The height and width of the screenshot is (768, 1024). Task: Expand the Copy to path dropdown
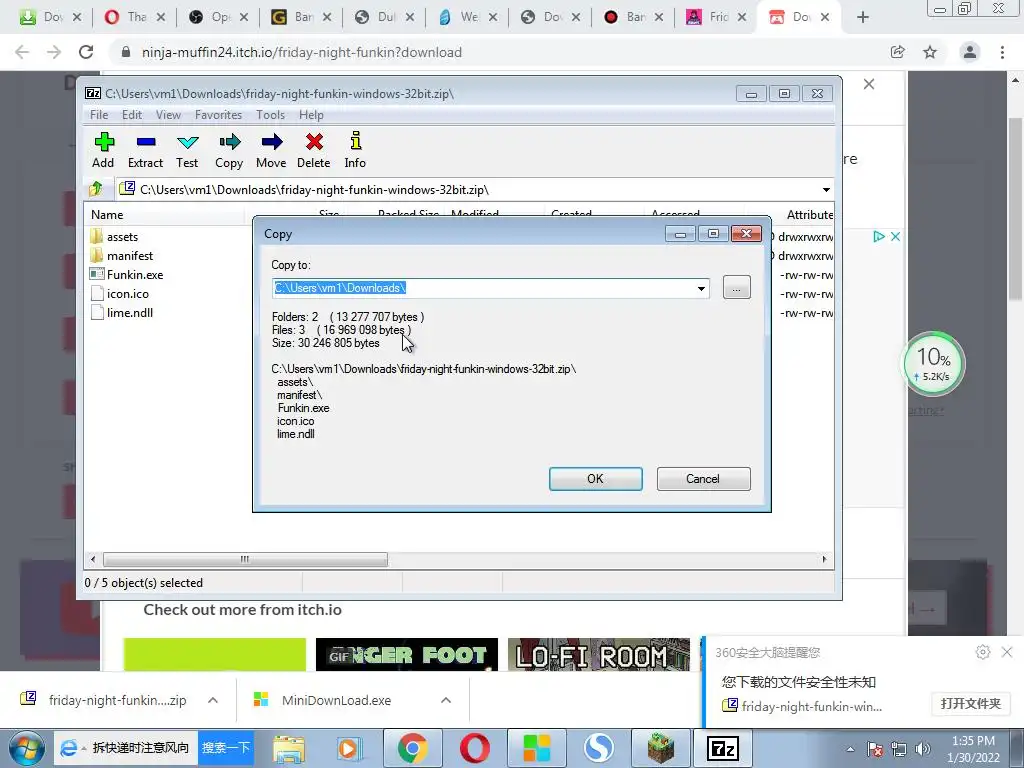(x=701, y=288)
